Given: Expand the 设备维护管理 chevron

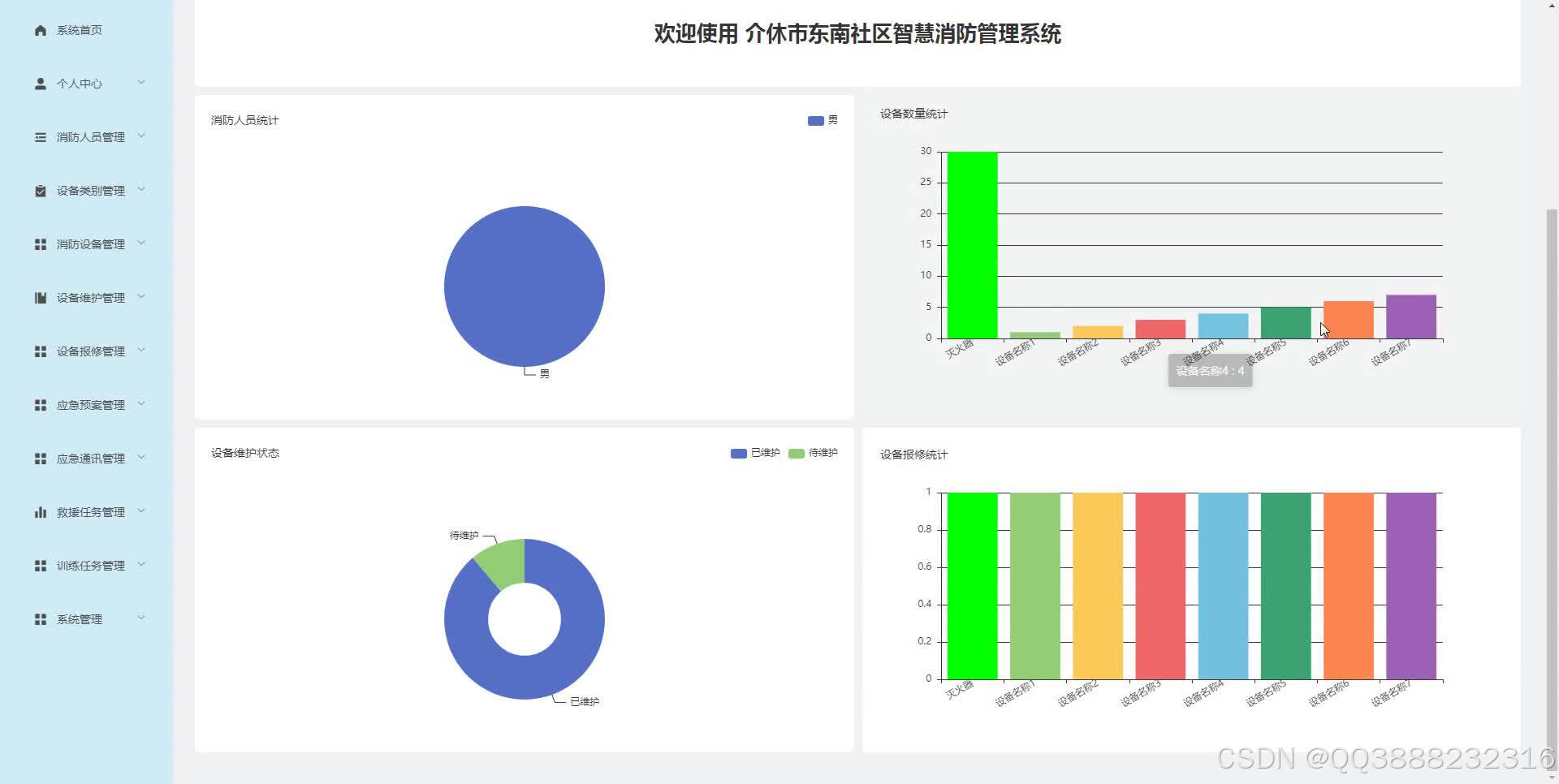Looking at the screenshot, I should tap(141, 296).
